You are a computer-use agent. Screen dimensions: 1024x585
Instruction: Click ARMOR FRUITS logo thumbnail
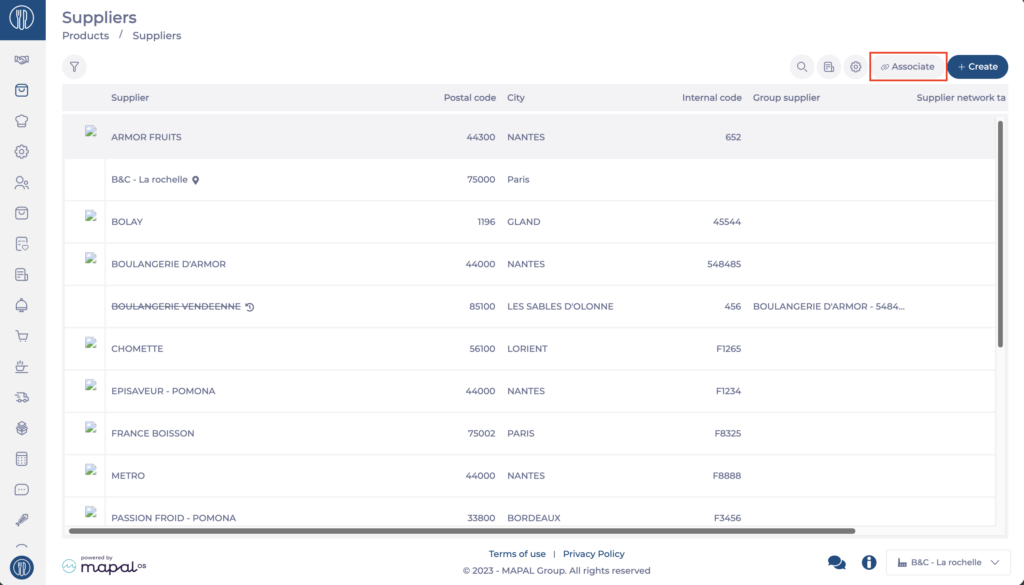91,132
